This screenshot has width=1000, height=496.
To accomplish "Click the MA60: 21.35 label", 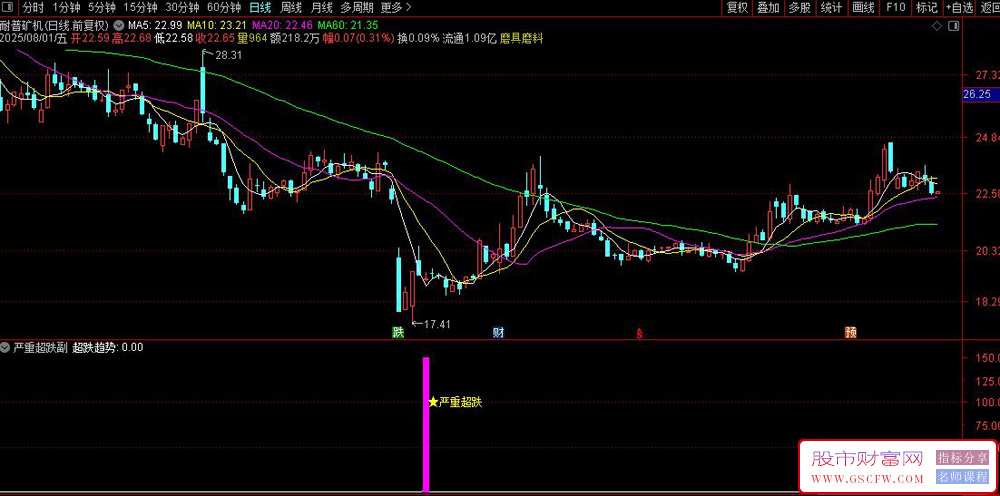I will point(348,26).
